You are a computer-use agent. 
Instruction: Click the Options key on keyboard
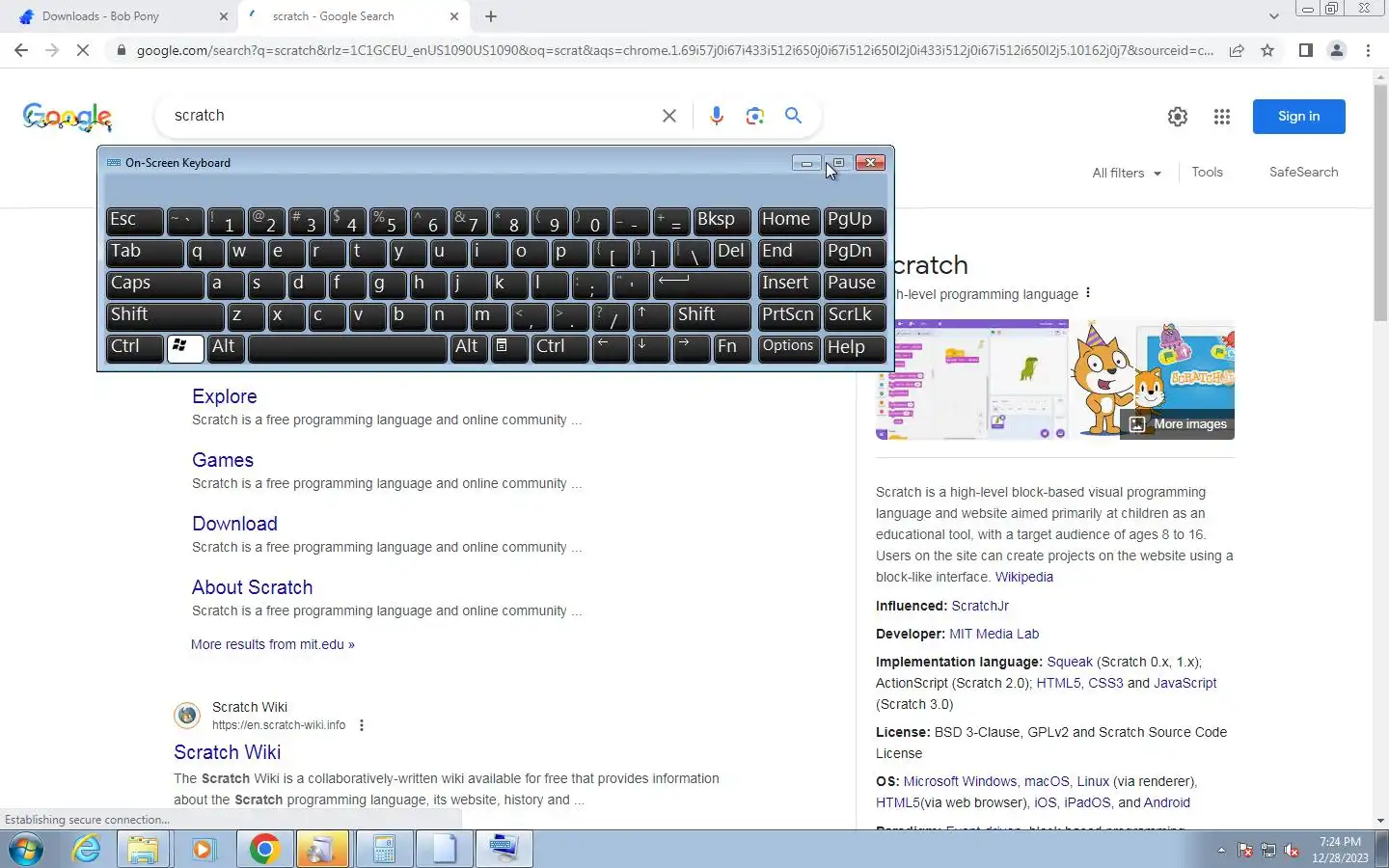click(789, 347)
